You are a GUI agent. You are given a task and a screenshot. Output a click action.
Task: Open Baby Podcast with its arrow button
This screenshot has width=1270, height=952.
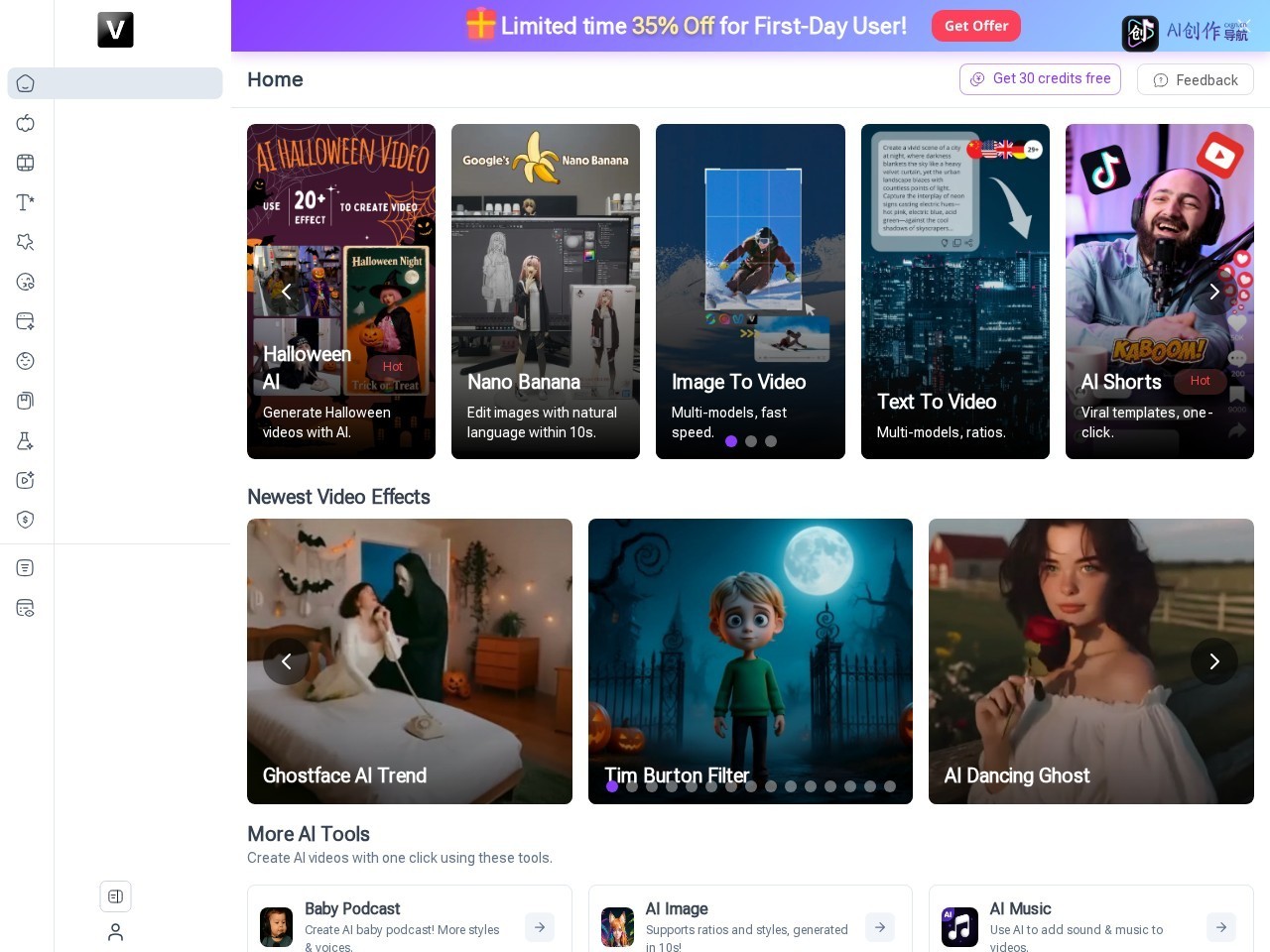tap(540, 927)
